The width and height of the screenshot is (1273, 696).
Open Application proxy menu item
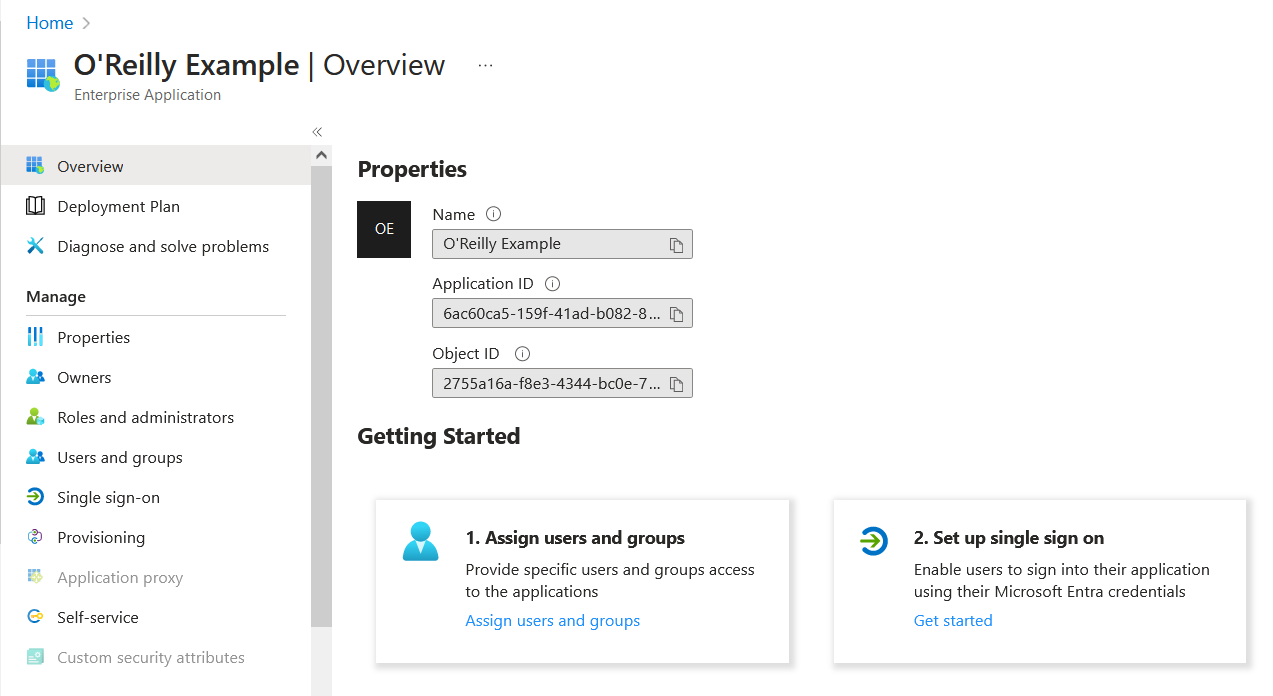point(156,577)
